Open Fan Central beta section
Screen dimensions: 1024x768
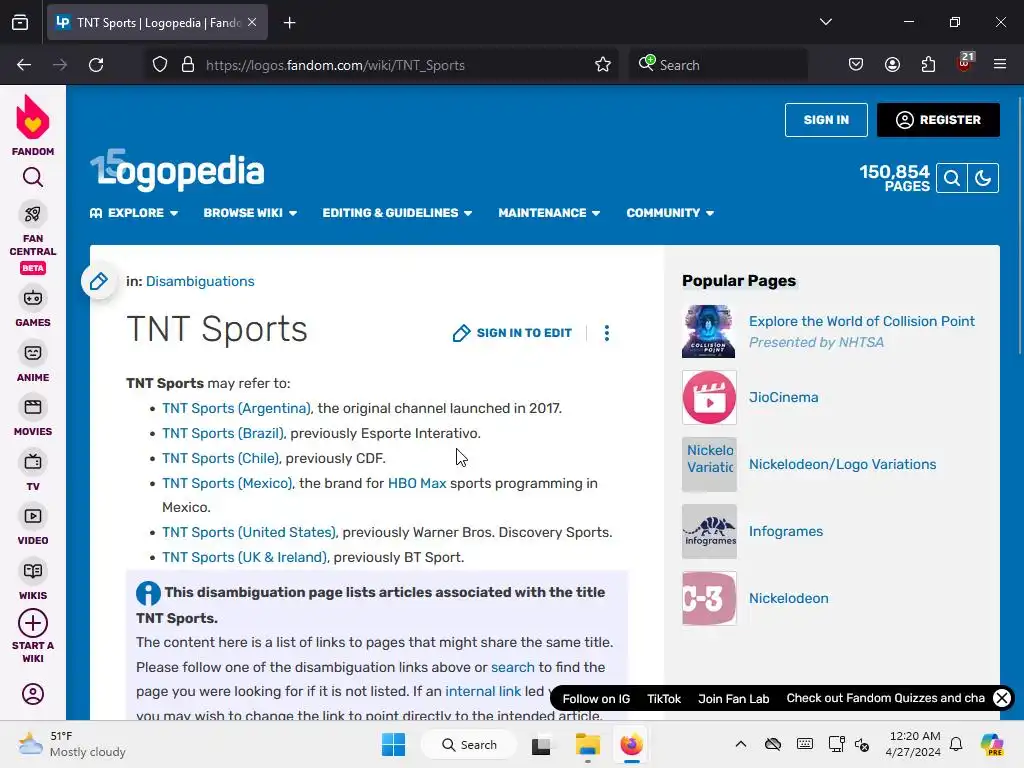point(33,238)
